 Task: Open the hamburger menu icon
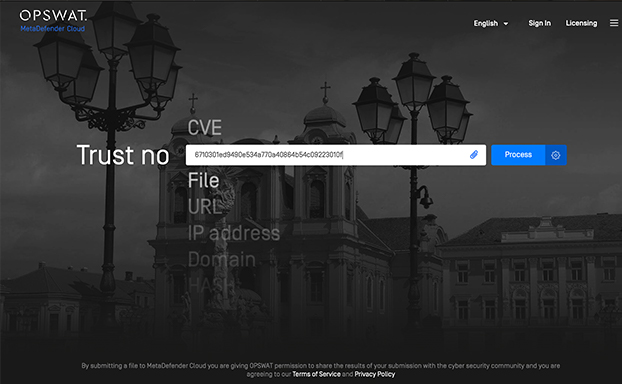(x=614, y=23)
